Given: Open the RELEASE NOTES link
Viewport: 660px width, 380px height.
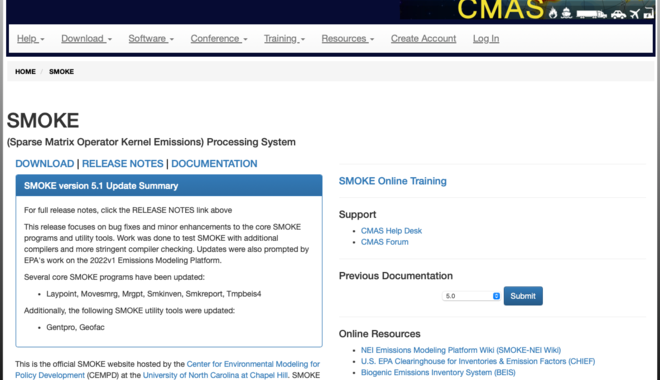Looking at the screenshot, I should (122, 164).
